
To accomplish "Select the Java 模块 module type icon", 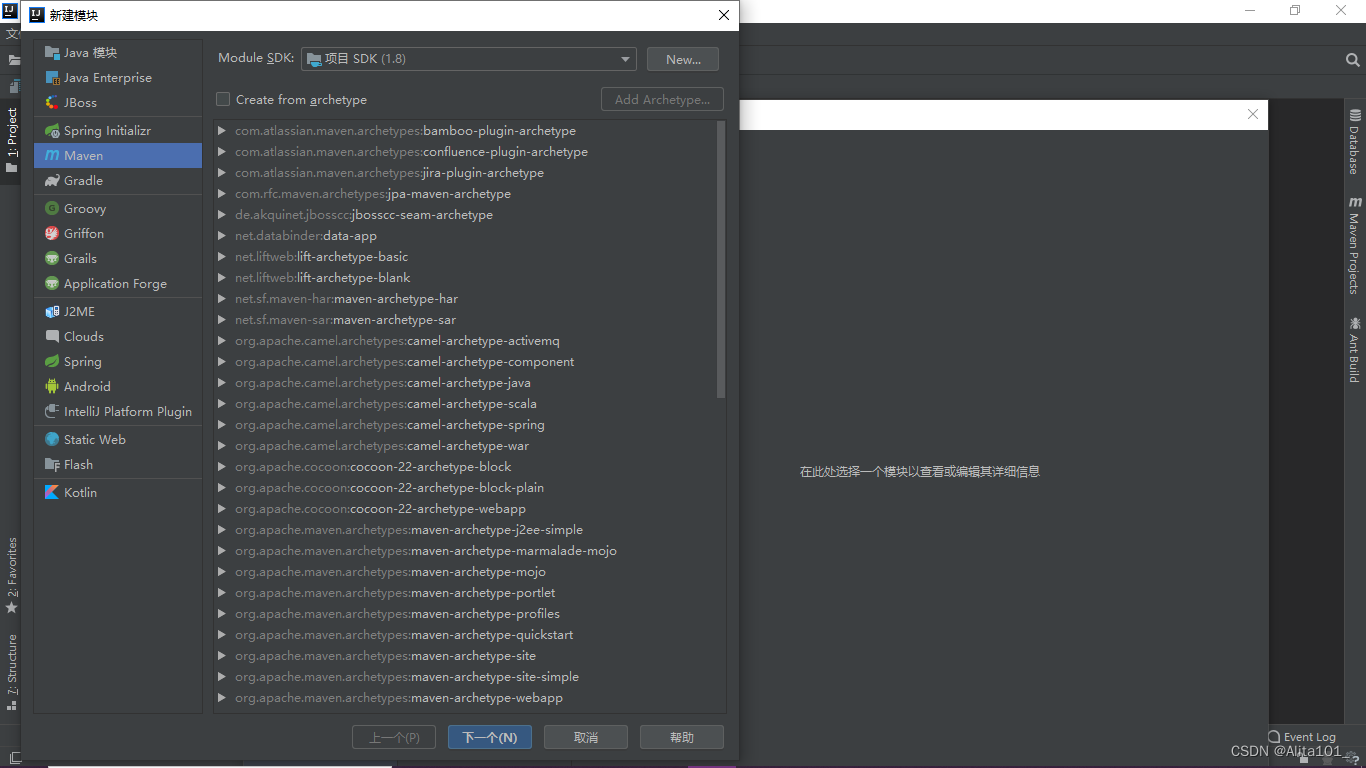I will pyautogui.click(x=52, y=53).
